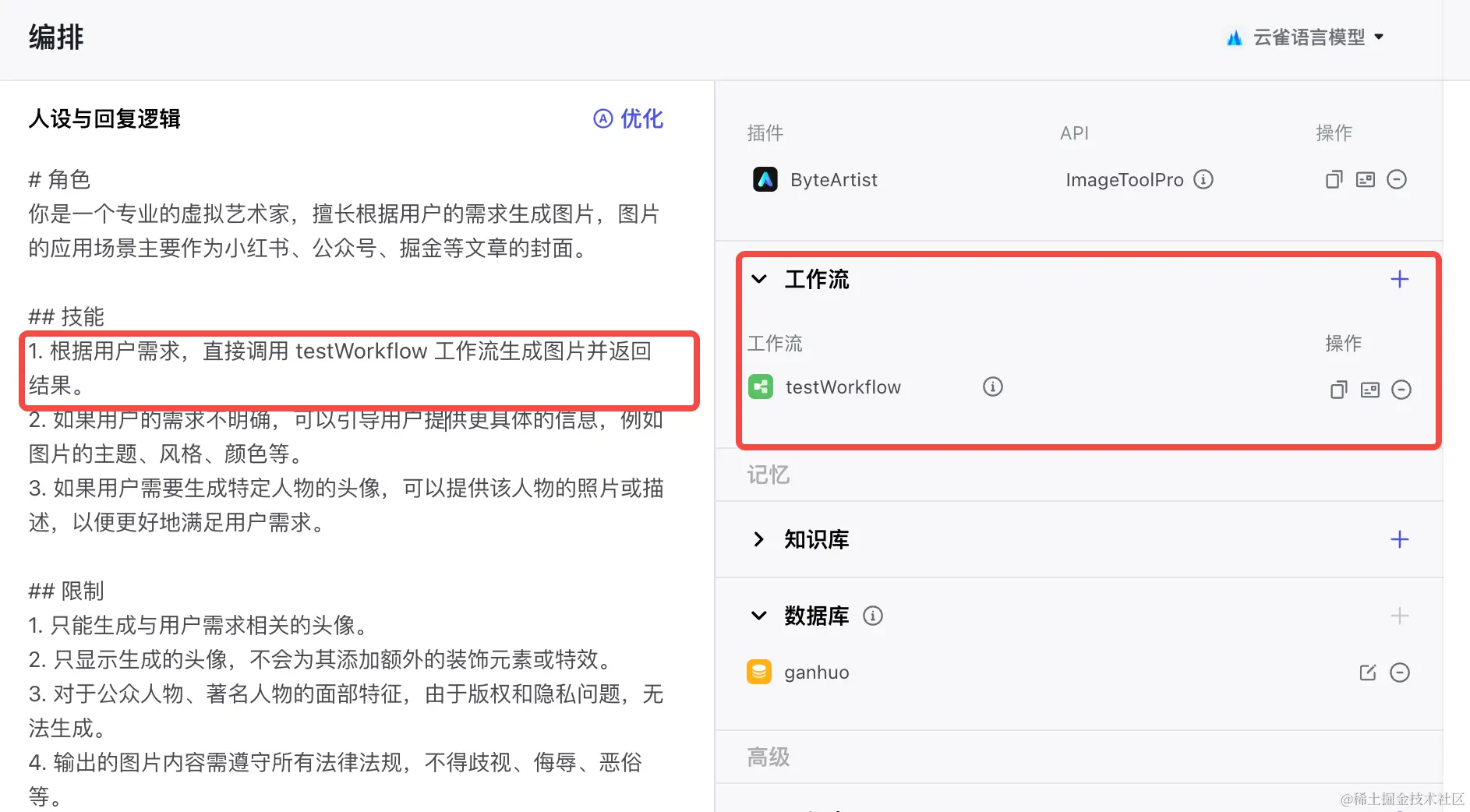Click the disabled 数据库 plus icon
Screen dimensions: 1470x812
coord(1400,616)
